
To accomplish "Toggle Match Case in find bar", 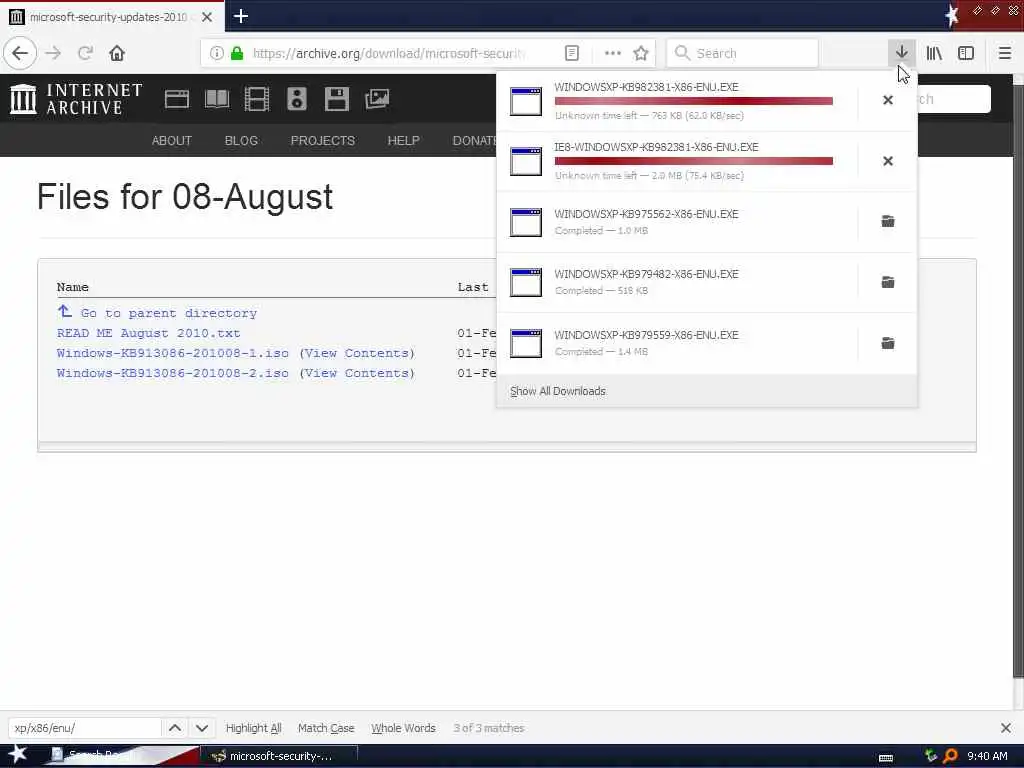I will pos(326,728).
